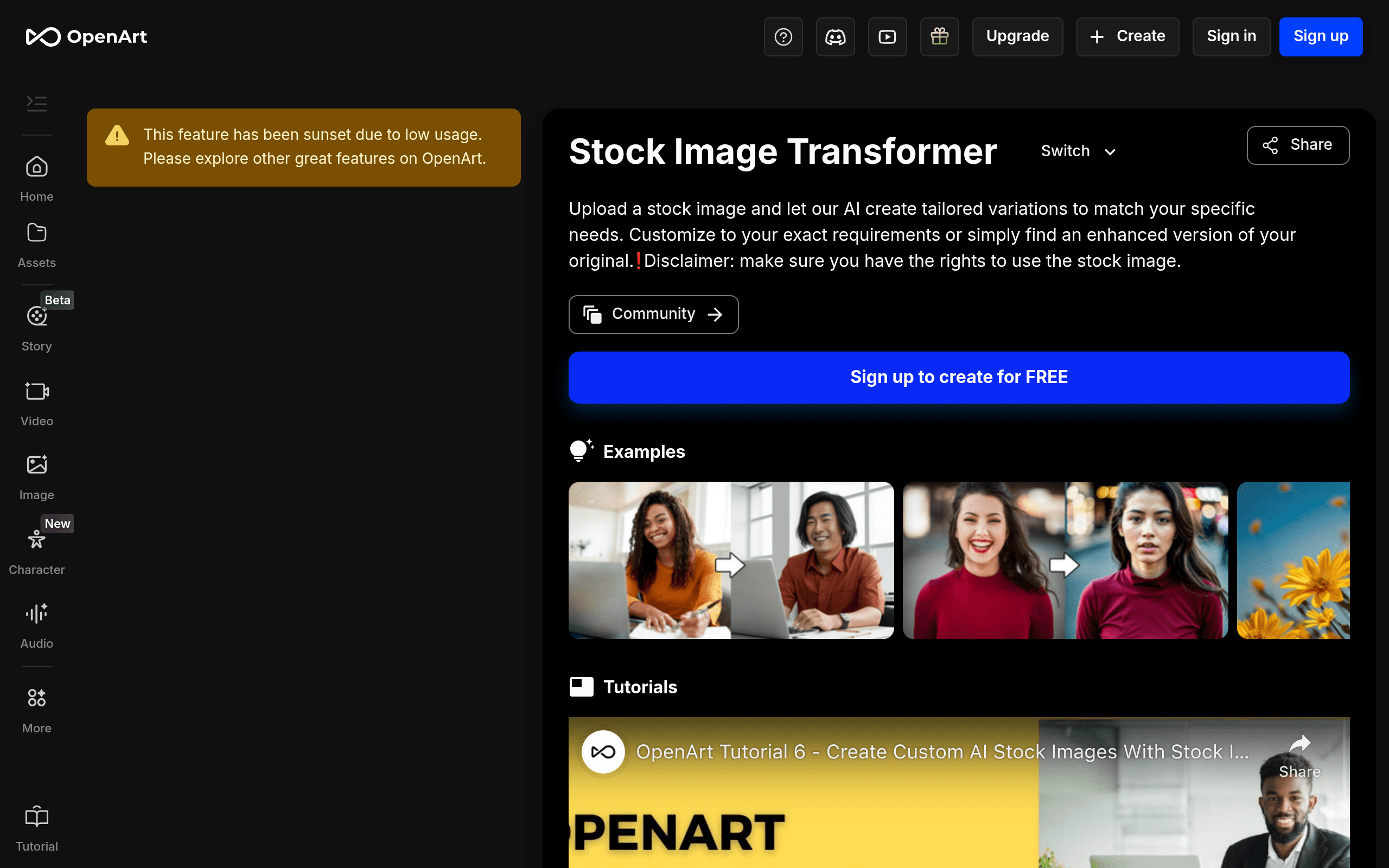The image size is (1389, 868).
Task: Click the Disclaimer text in description
Action: tap(912, 261)
